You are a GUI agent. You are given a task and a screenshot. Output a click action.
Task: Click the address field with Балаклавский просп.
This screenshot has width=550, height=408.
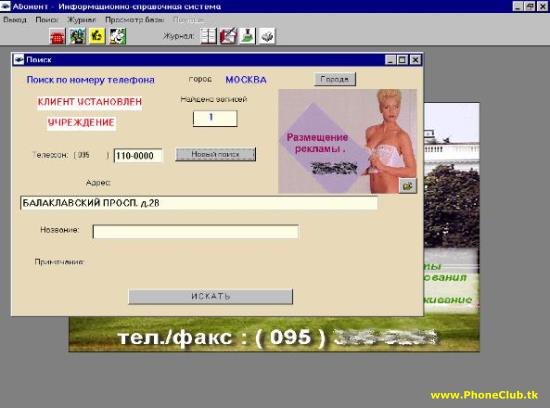[199, 203]
